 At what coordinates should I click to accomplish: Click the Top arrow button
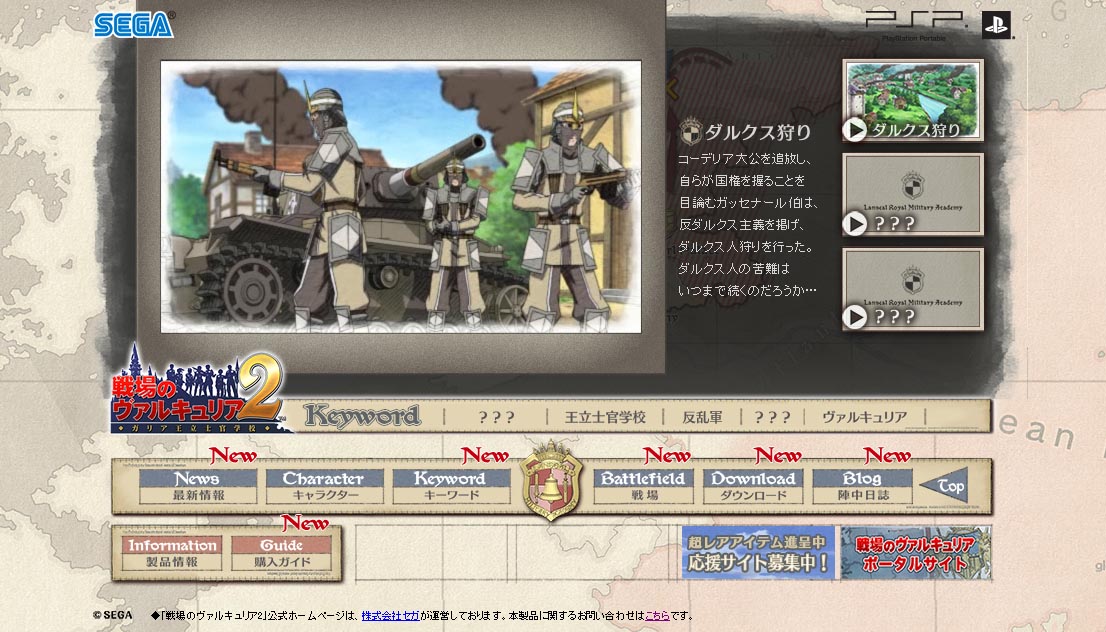pyautogui.click(x=944, y=485)
